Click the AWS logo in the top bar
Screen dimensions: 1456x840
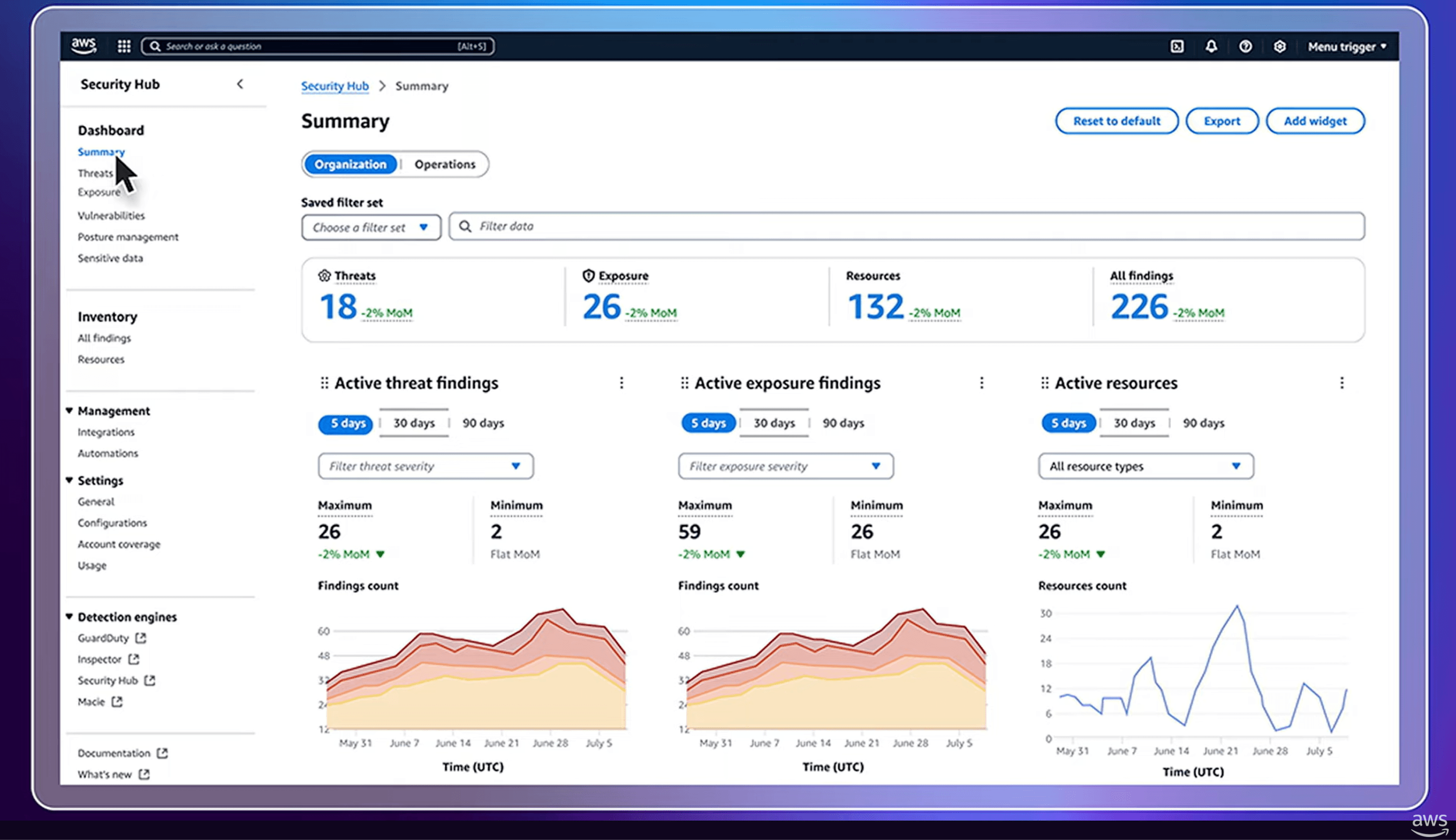[x=84, y=45]
